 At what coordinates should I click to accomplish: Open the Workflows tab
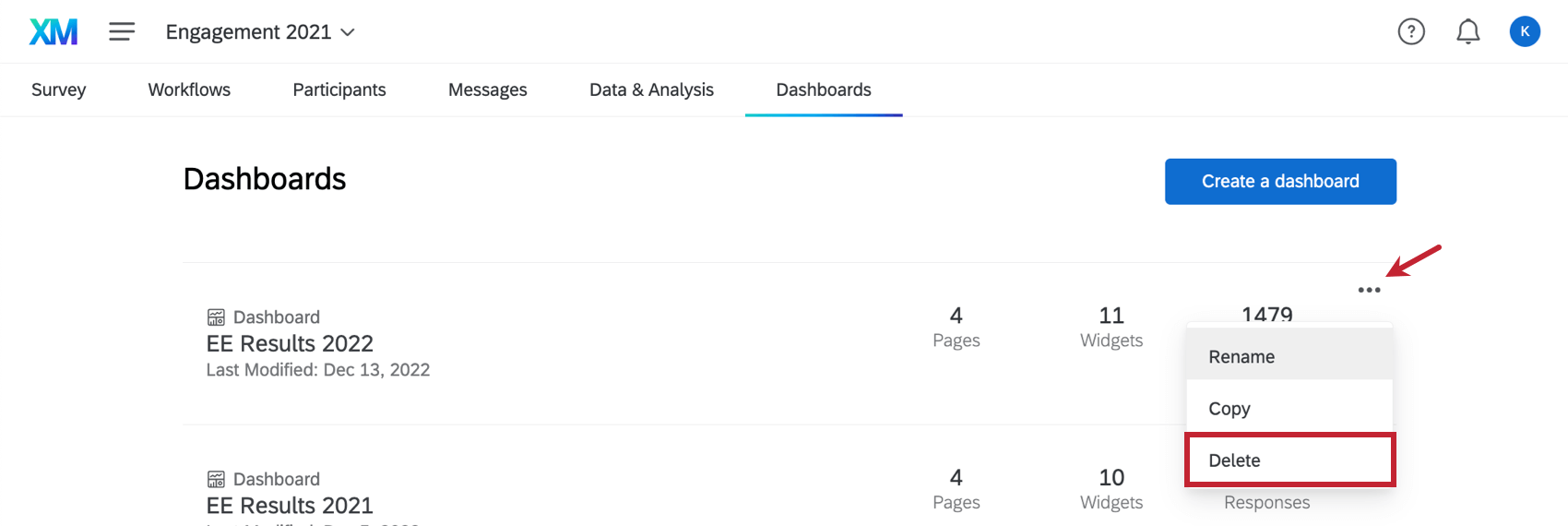tap(189, 90)
